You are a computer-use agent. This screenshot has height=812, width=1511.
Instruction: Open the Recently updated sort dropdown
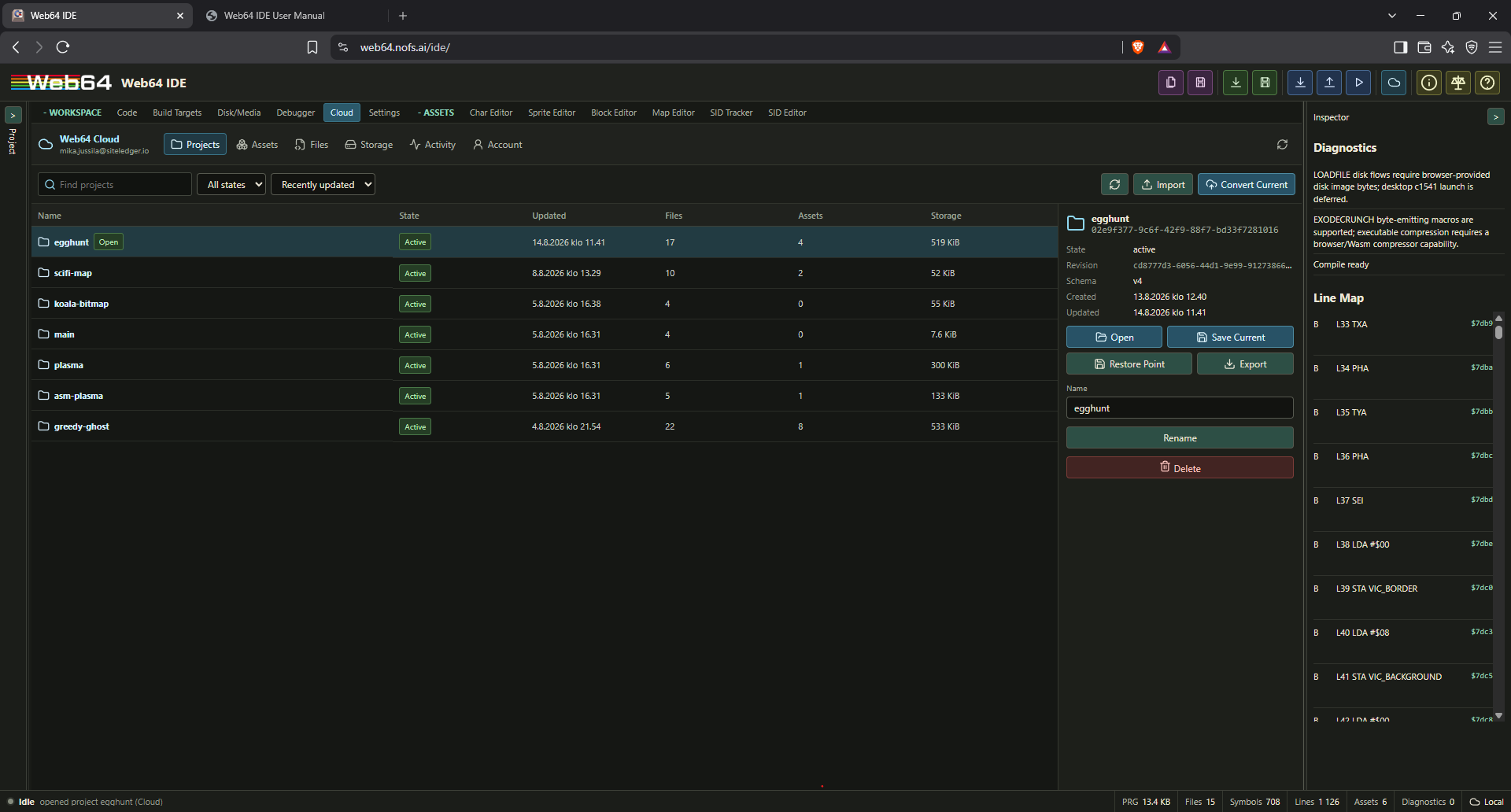coord(323,184)
